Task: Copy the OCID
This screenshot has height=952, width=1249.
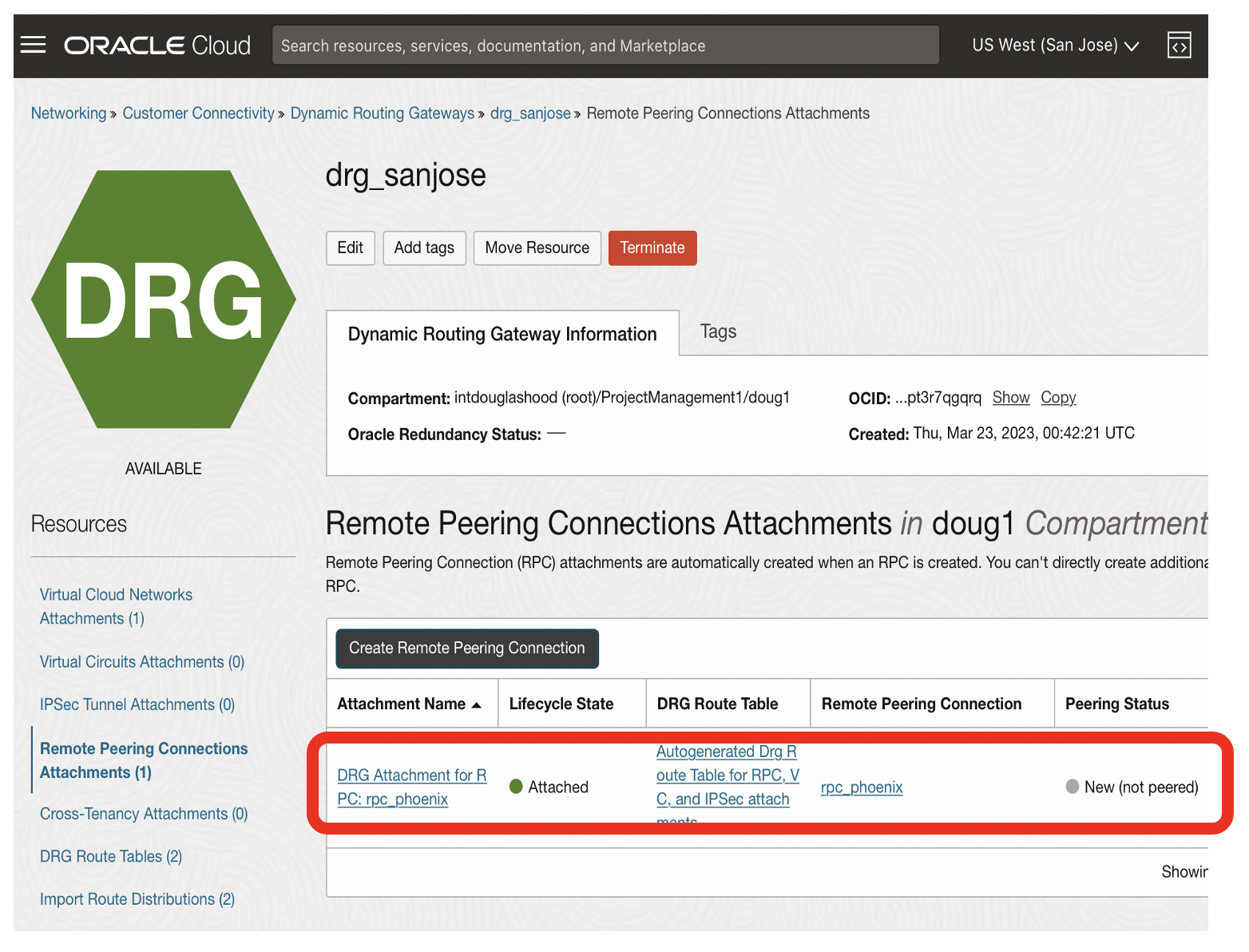Action: pos(1058,397)
